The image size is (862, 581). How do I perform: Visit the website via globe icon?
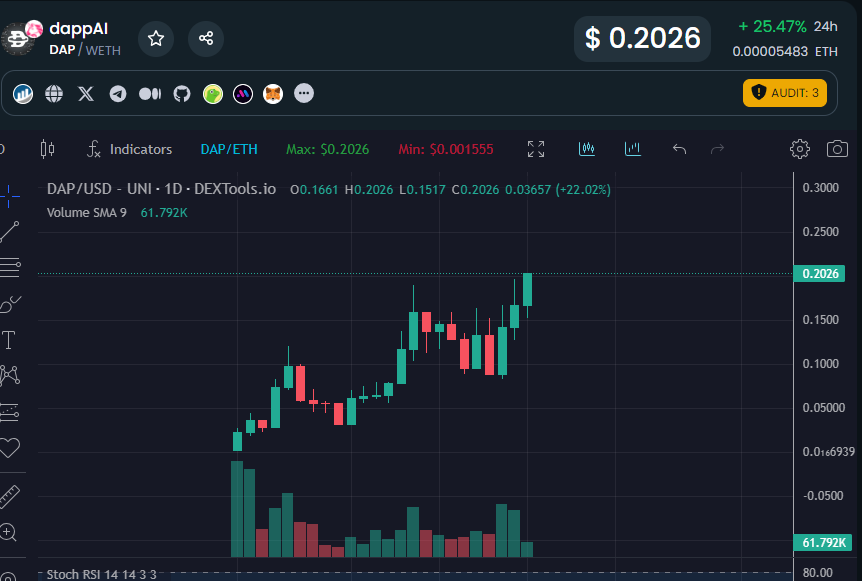(x=54, y=94)
